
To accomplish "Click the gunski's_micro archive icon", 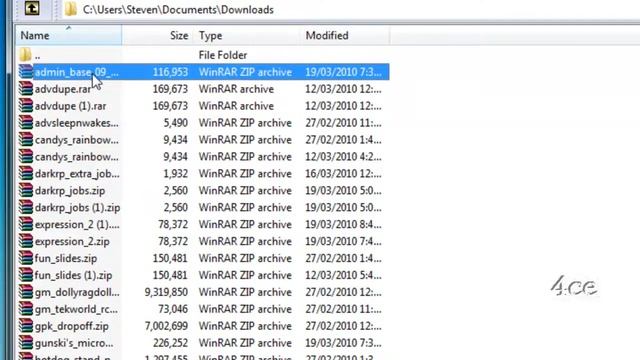I will click(26, 343).
